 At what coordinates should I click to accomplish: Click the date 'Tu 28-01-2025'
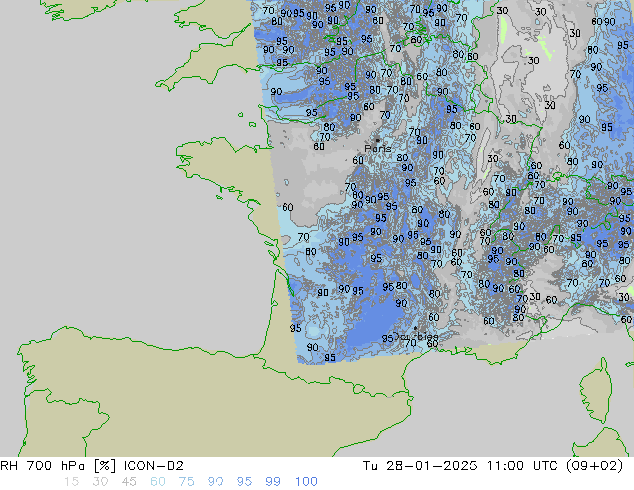click(420, 466)
